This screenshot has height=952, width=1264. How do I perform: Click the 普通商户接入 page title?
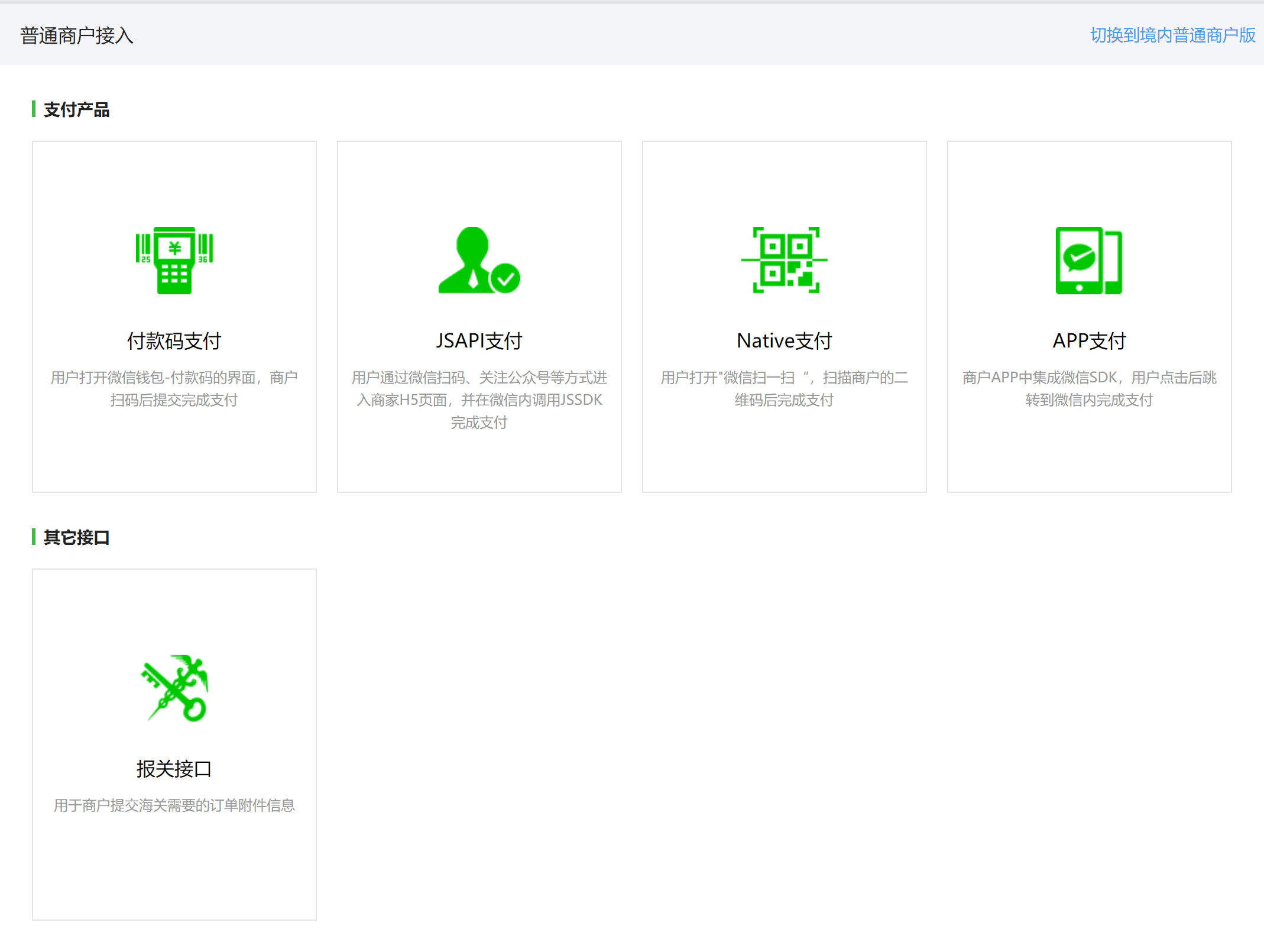(77, 35)
